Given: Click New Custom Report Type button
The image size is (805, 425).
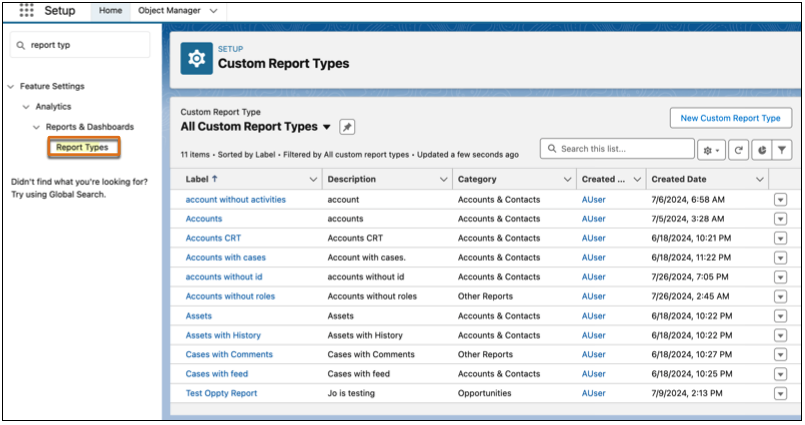Looking at the screenshot, I should (x=729, y=118).
